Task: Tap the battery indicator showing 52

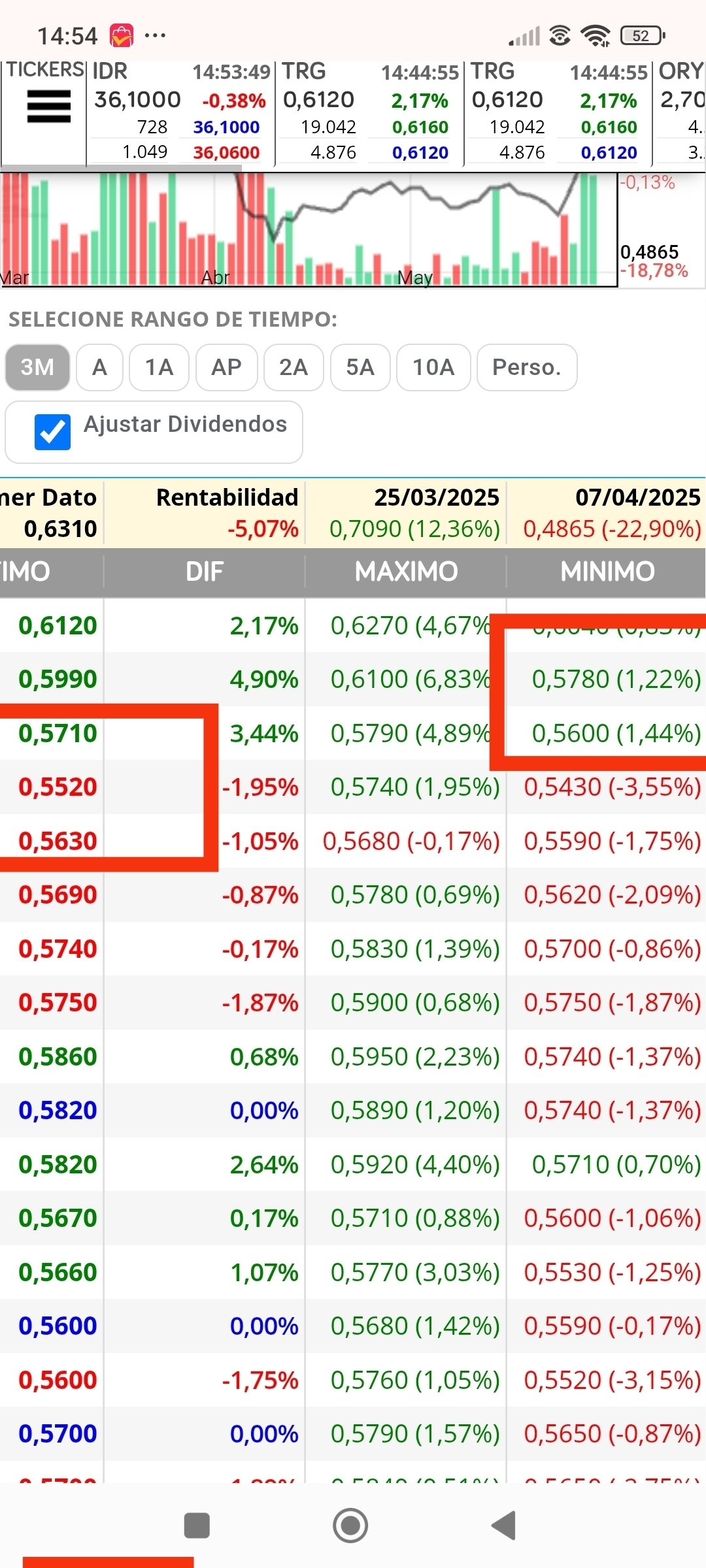Action: (642, 35)
